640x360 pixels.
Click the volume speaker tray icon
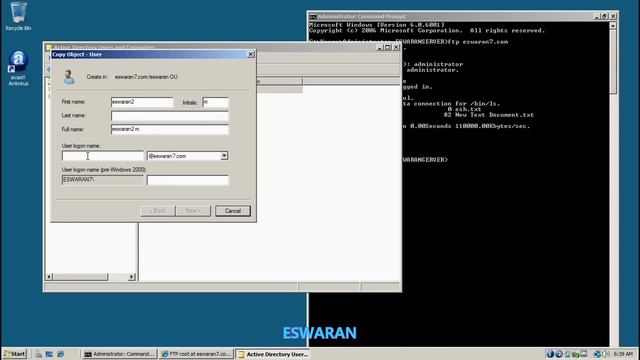[x=606, y=354]
